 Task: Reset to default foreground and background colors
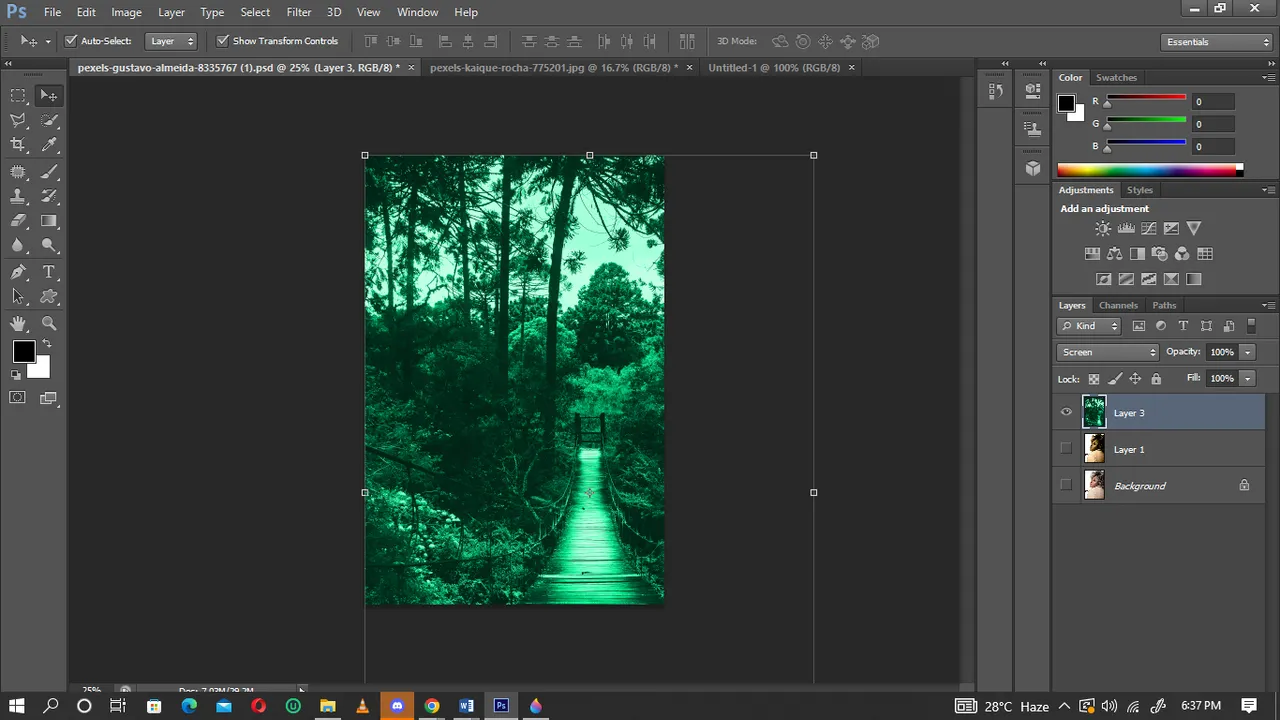(x=16, y=375)
